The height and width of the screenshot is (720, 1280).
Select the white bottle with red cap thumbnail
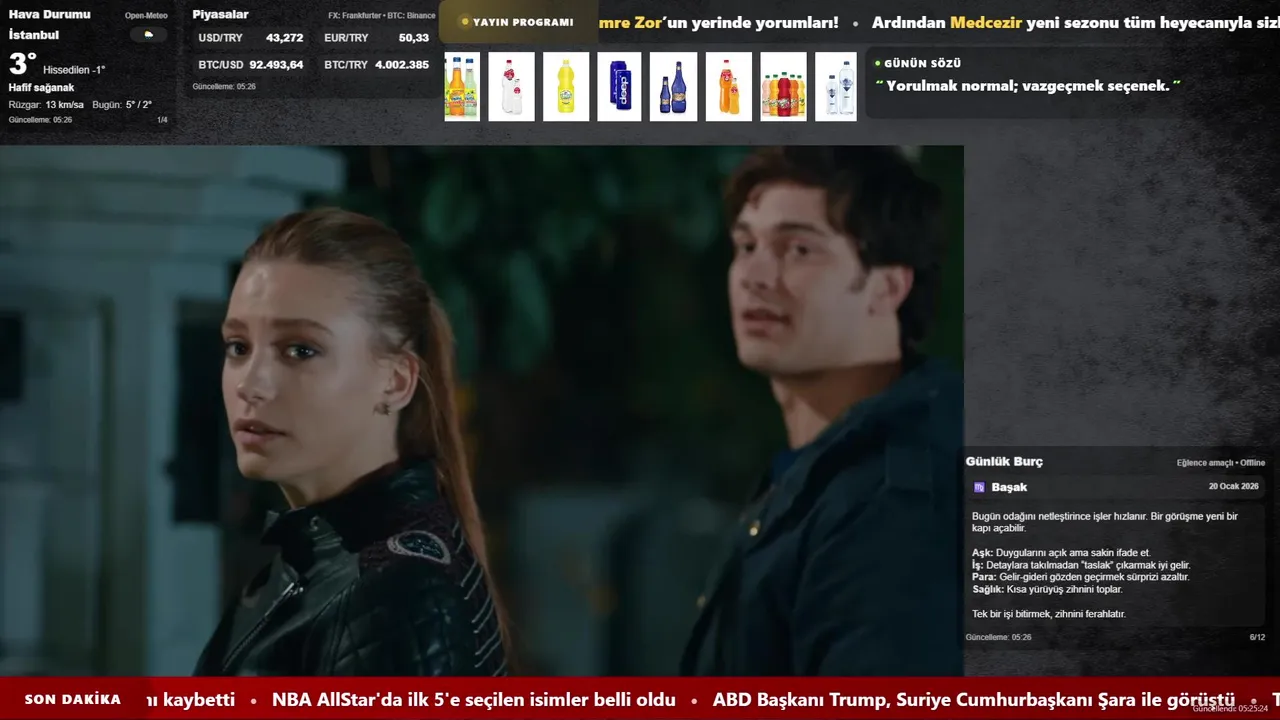(x=511, y=87)
